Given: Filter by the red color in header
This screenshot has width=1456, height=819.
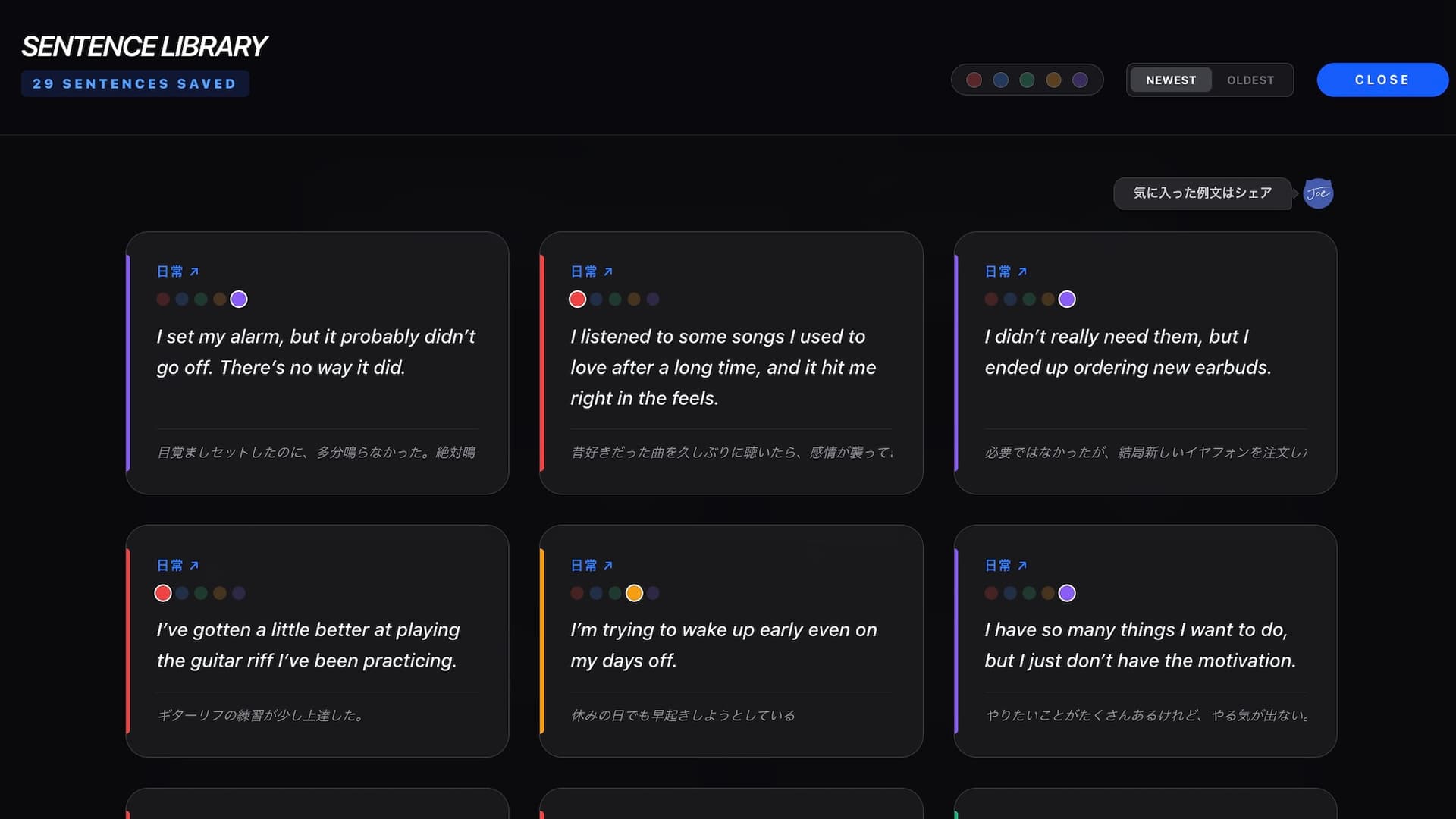Looking at the screenshot, I should pos(974,80).
